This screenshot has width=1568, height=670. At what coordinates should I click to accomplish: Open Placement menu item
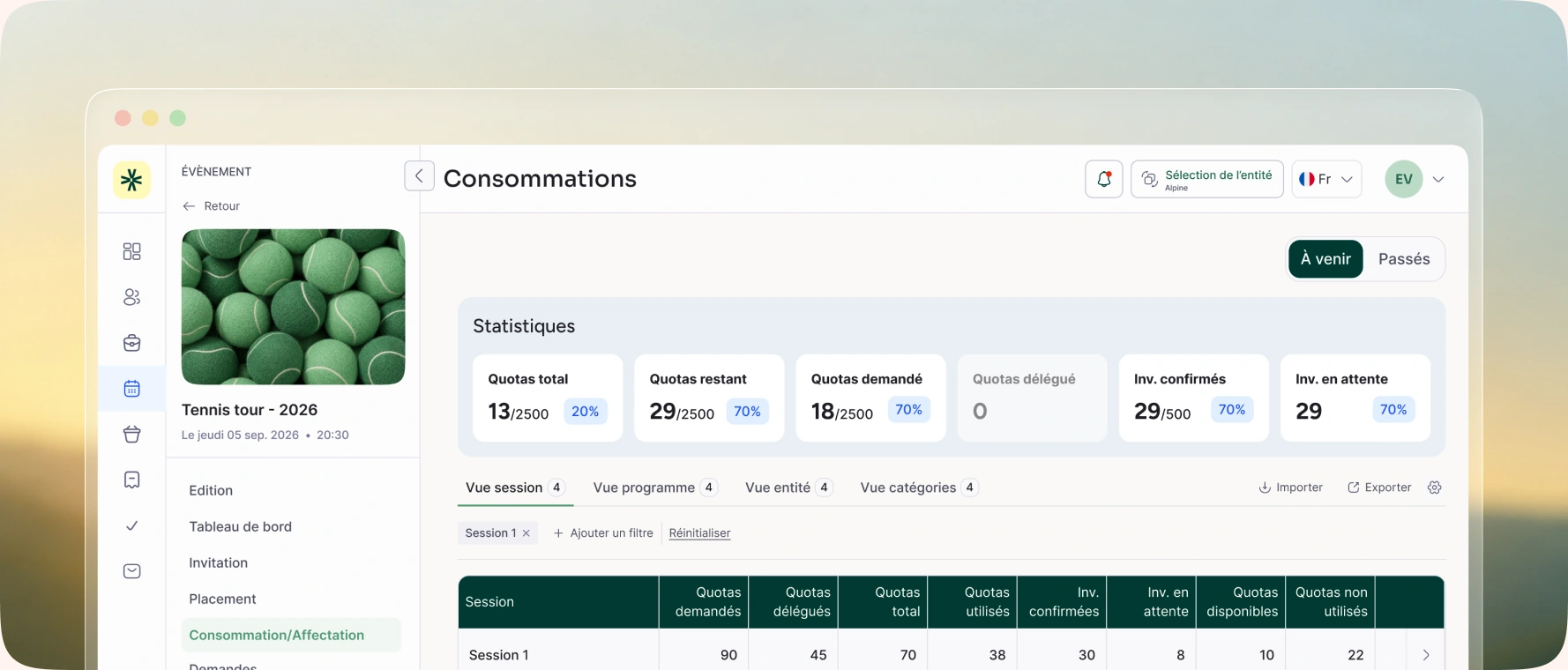(x=222, y=599)
